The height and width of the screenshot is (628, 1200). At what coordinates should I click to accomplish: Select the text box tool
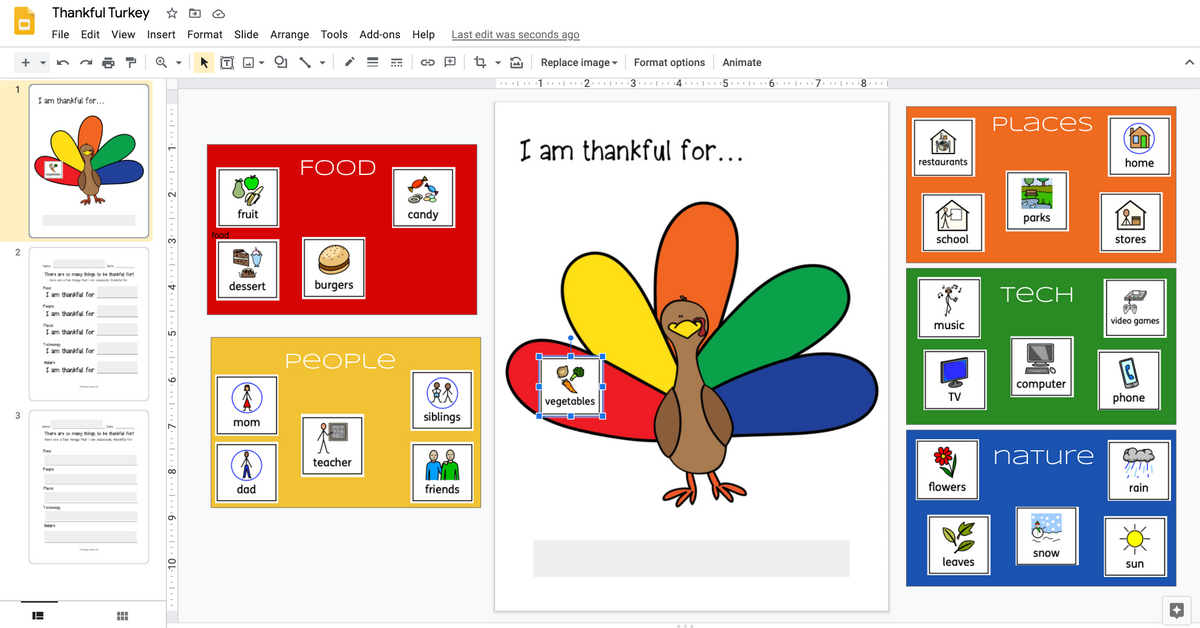pyautogui.click(x=227, y=61)
